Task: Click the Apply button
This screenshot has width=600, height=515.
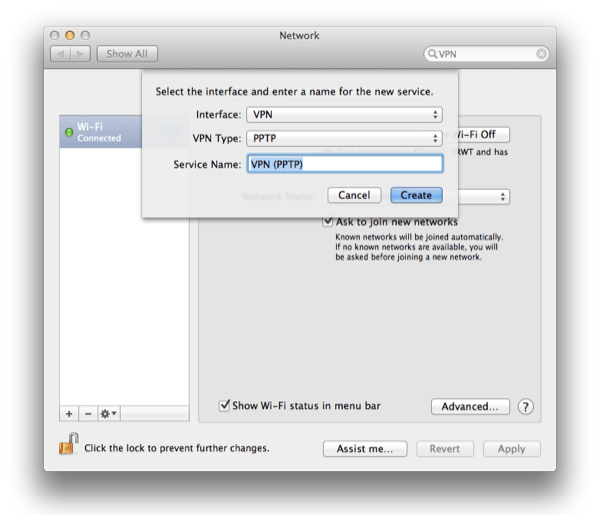Action: coord(512,449)
